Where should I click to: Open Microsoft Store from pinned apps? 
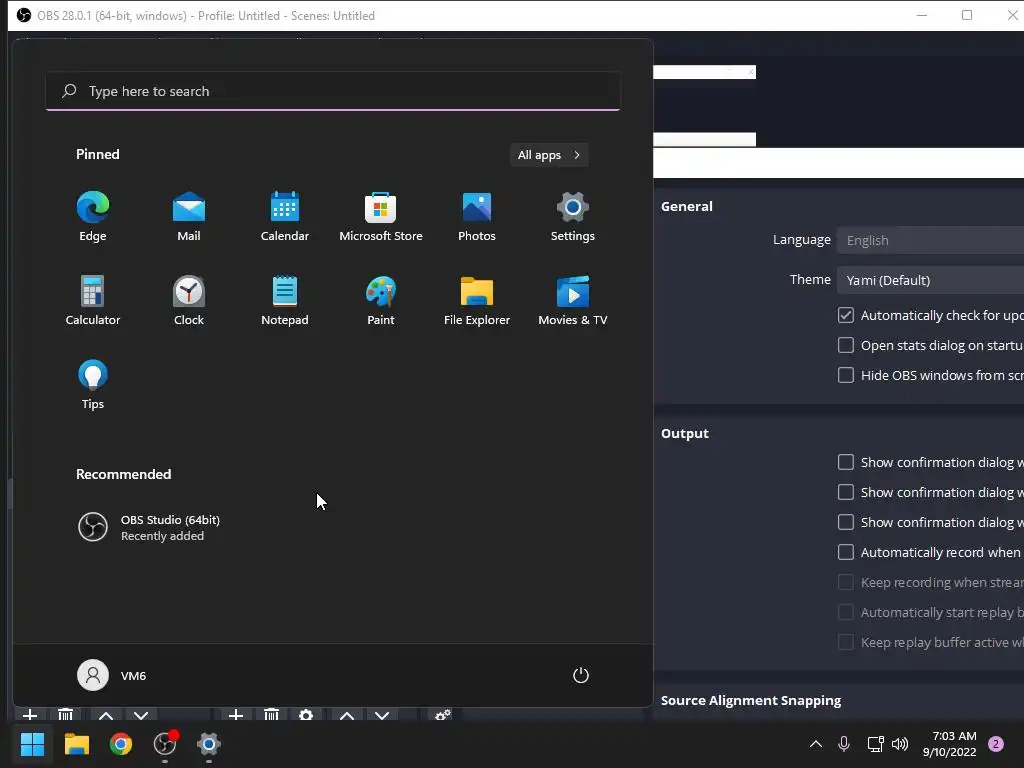(381, 216)
